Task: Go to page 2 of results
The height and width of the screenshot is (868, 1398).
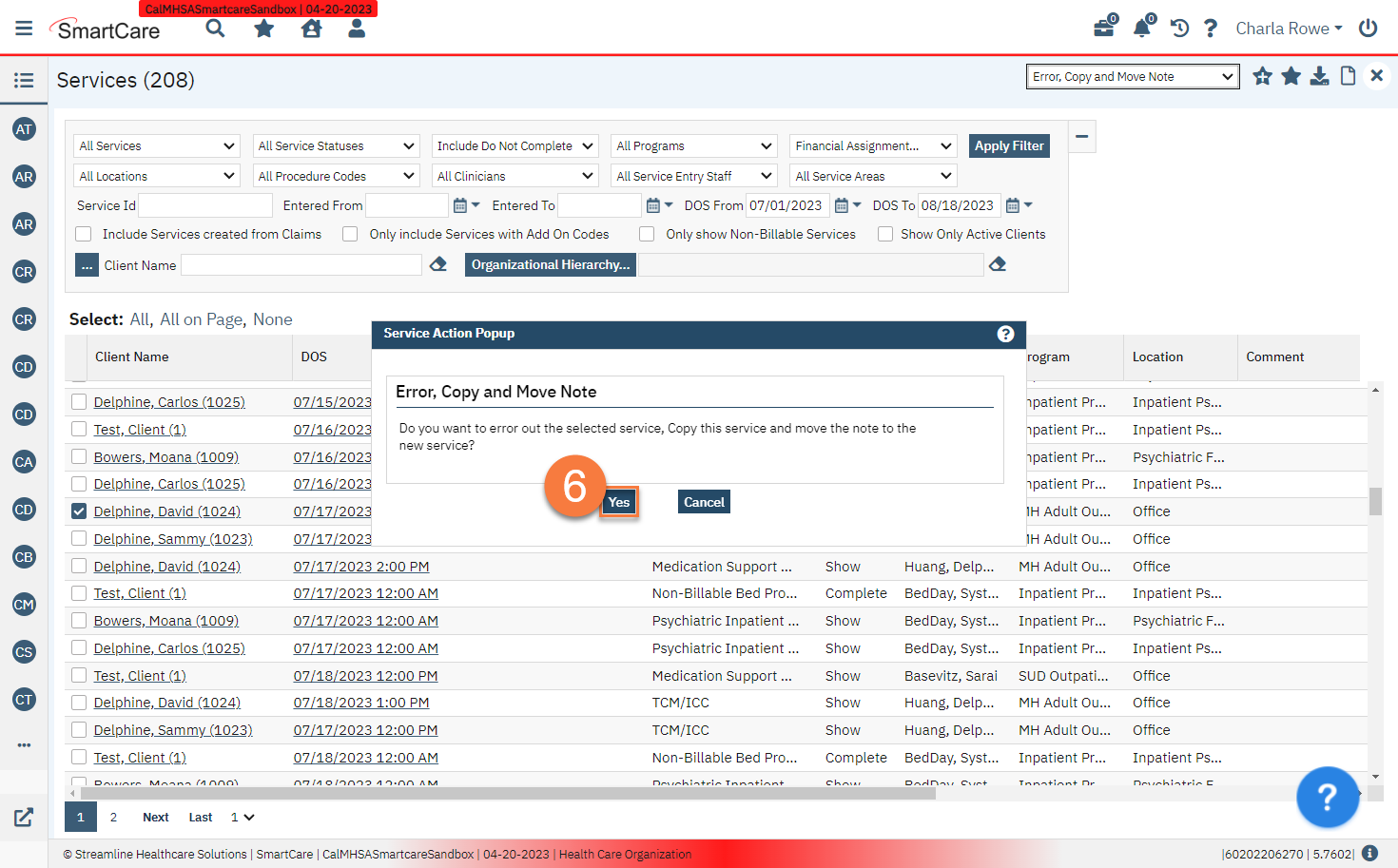Action: pos(113,817)
